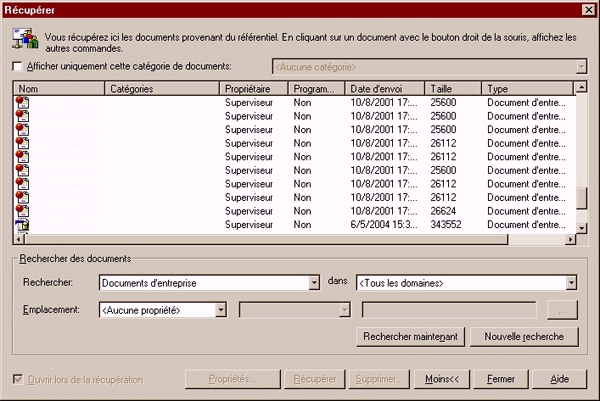Click the horizontal scrollbar left arrow
Screen dimensions: 600x401
(19, 240)
